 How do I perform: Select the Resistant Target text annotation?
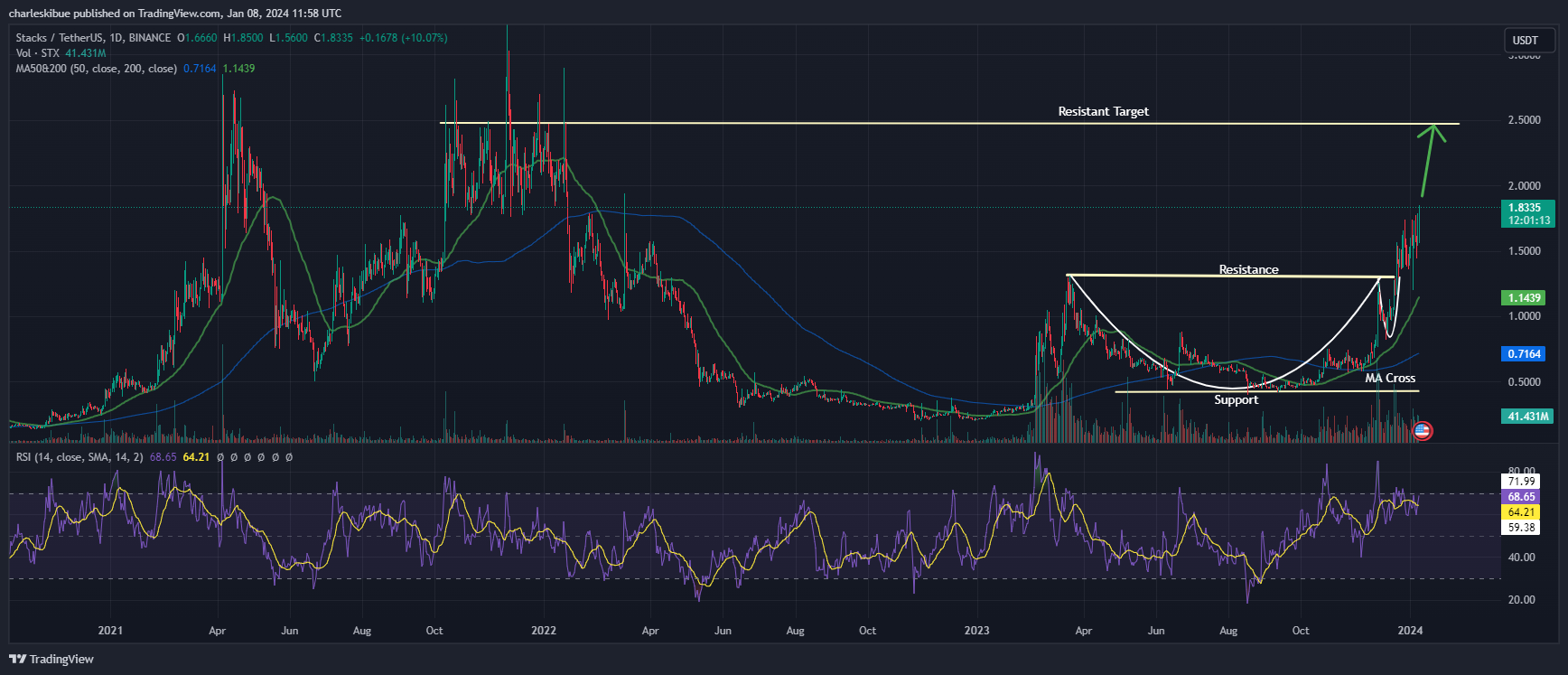click(1103, 112)
